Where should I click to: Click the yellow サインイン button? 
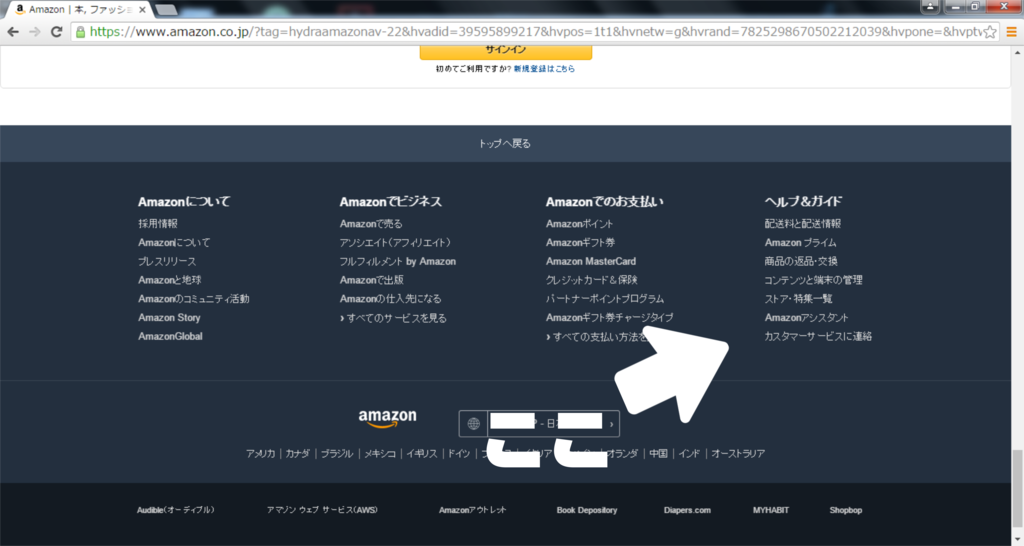coord(505,51)
